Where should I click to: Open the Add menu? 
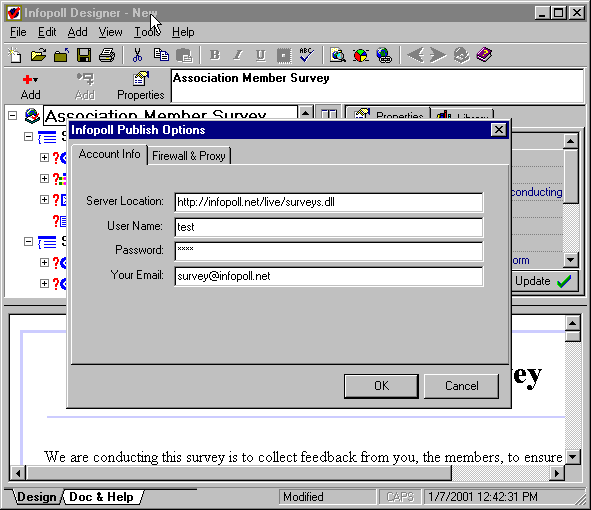click(77, 32)
